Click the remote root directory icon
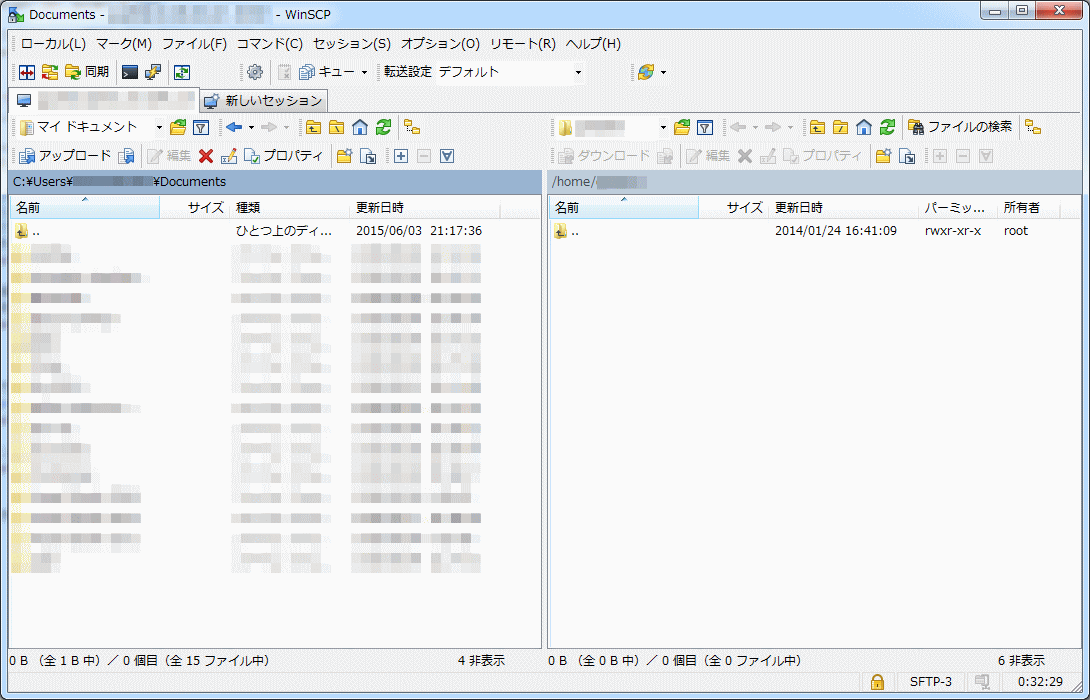 tap(840, 127)
